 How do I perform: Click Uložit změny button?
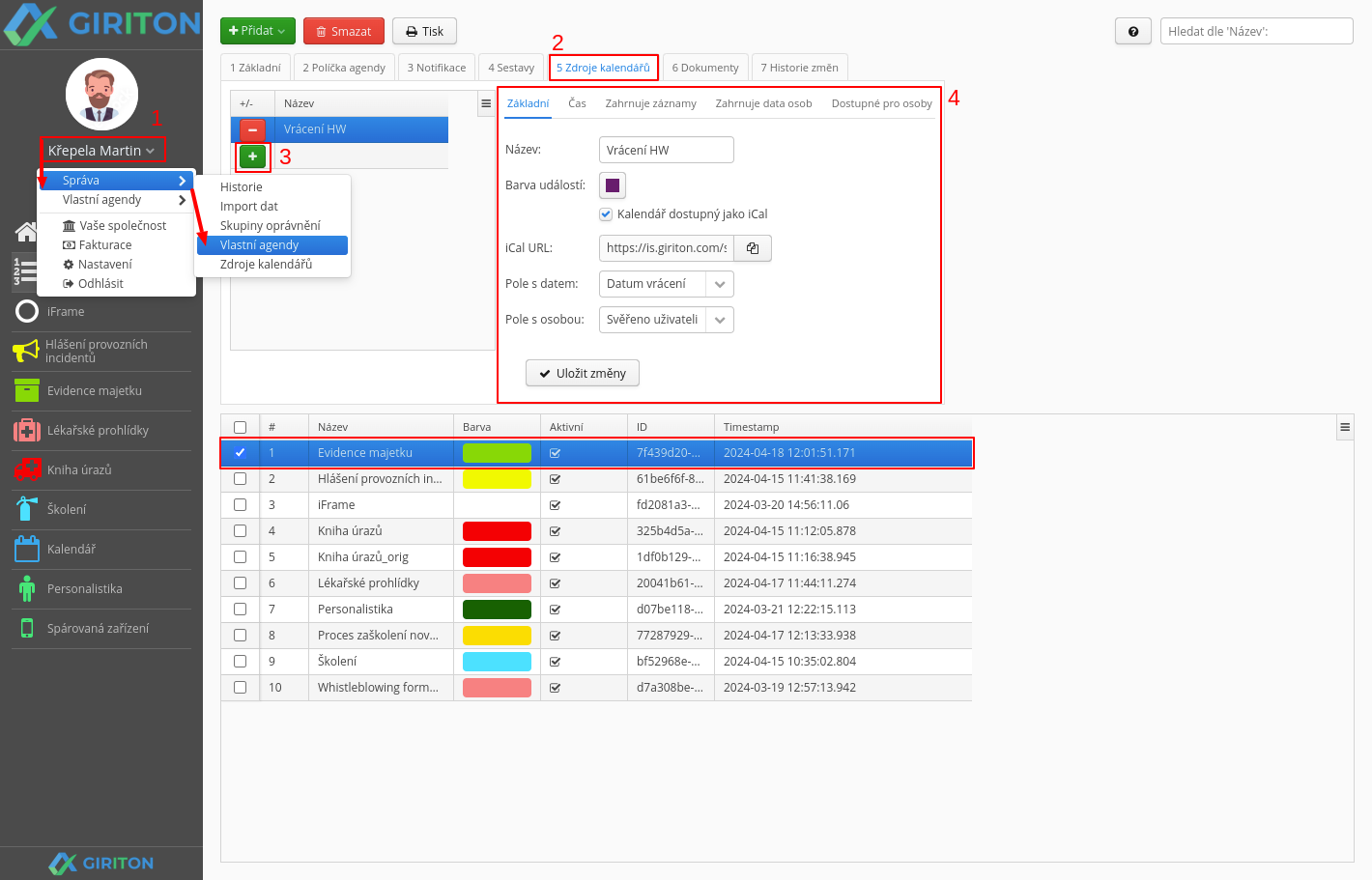pyautogui.click(x=583, y=373)
